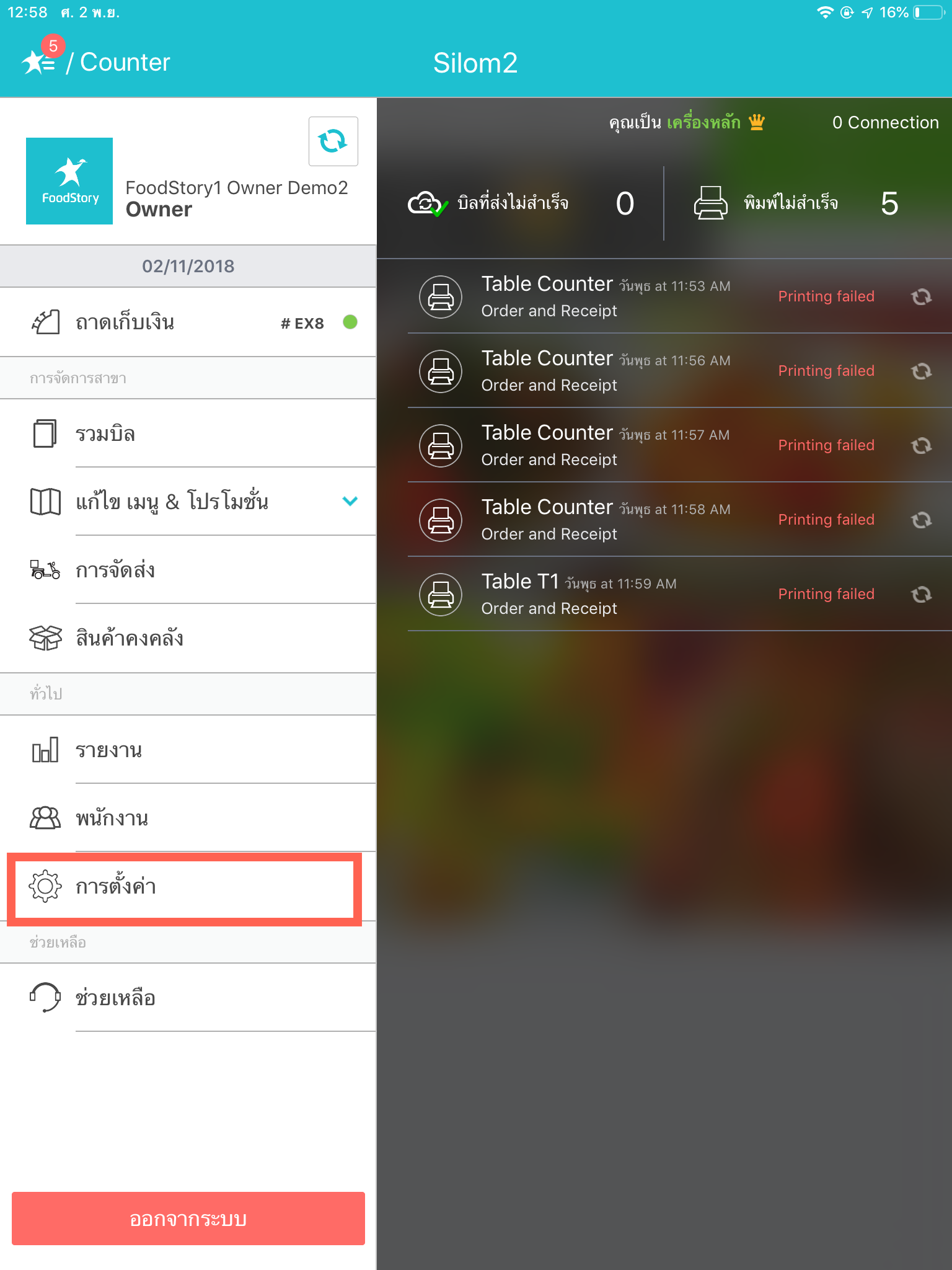
Task: Open ถาดเก็บเงิน cash drawer item
Action: coord(188,322)
